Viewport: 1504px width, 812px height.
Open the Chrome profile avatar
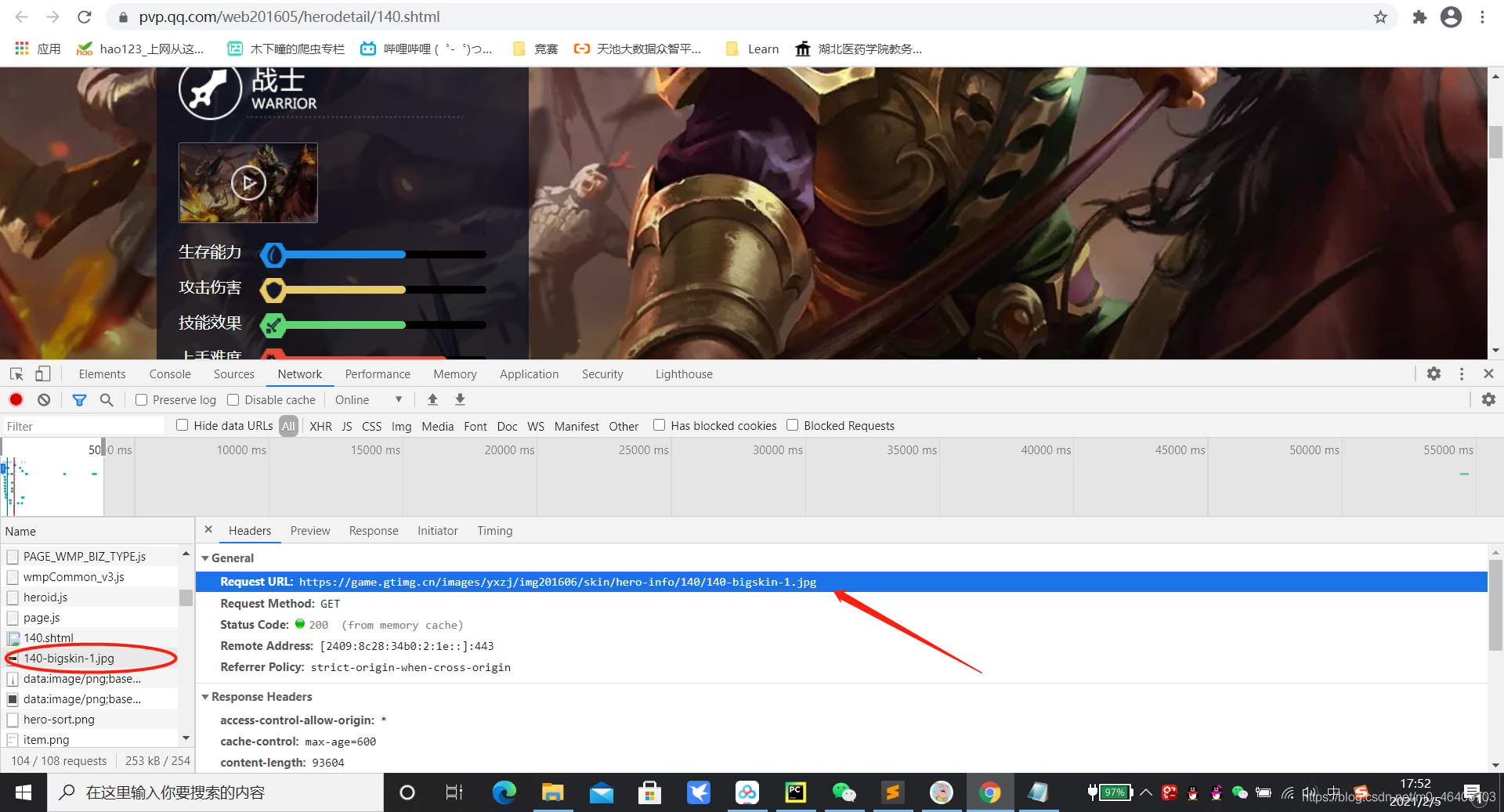click(1451, 16)
